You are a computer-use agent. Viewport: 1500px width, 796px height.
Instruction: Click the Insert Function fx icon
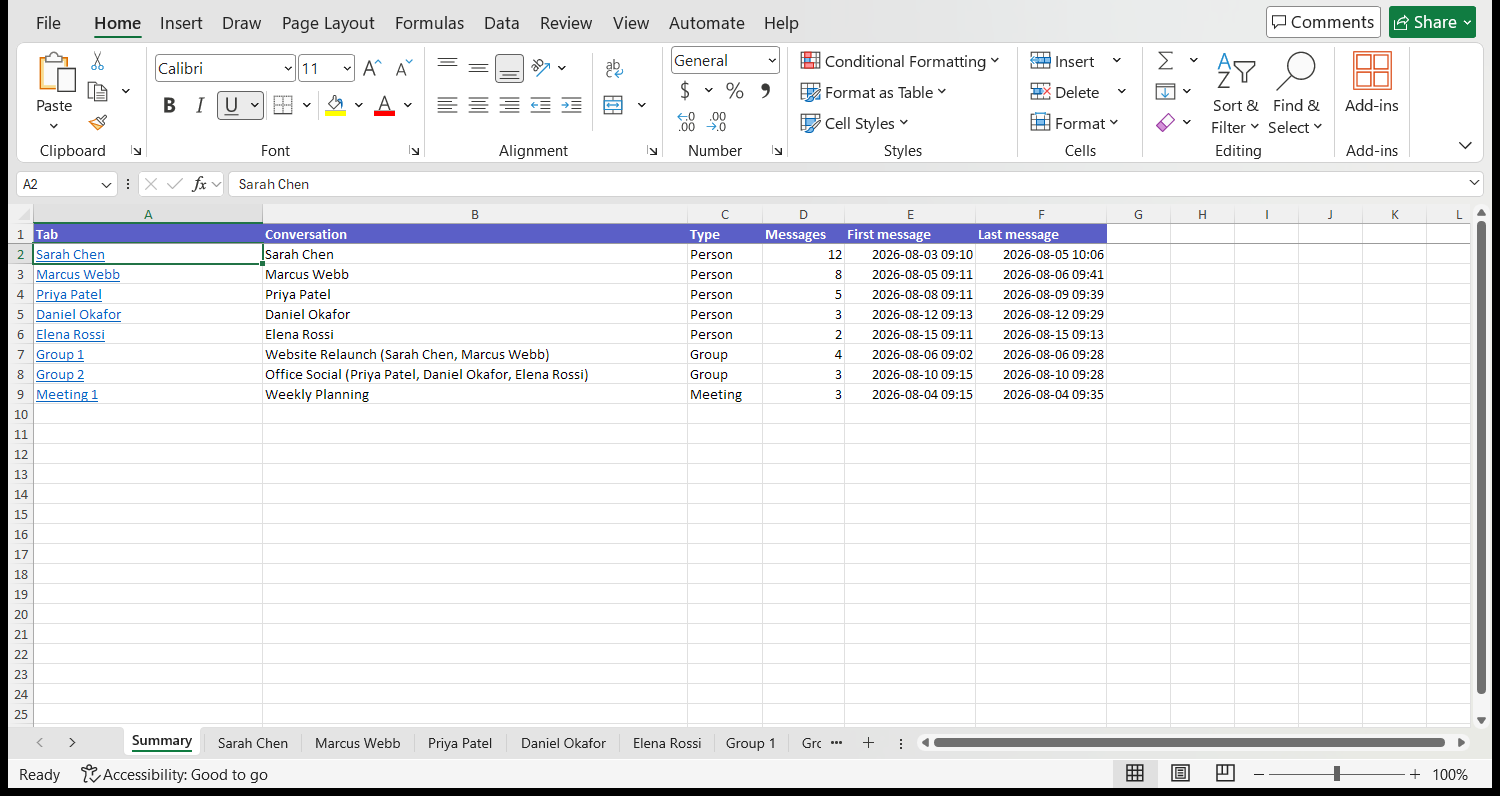(x=200, y=184)
